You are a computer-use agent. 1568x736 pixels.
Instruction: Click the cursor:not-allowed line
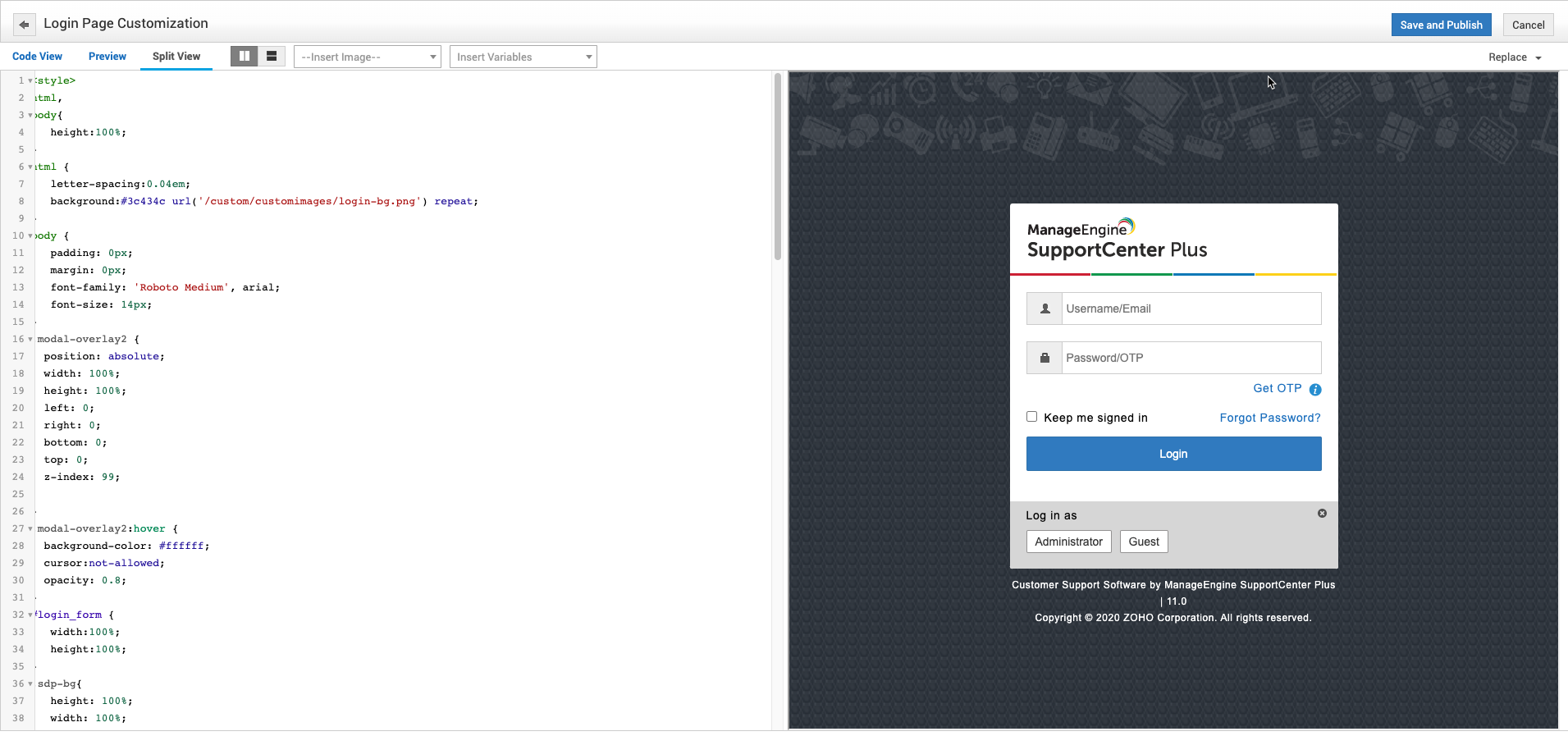[104, 563]
